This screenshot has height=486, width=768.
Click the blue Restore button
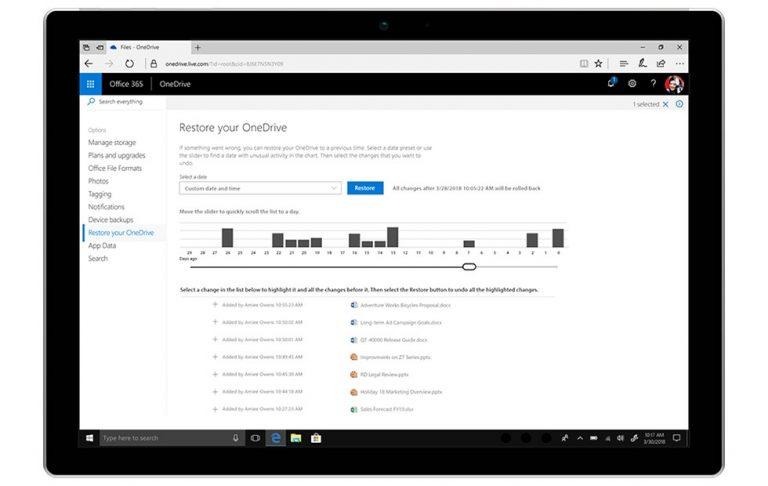(365, 188)
